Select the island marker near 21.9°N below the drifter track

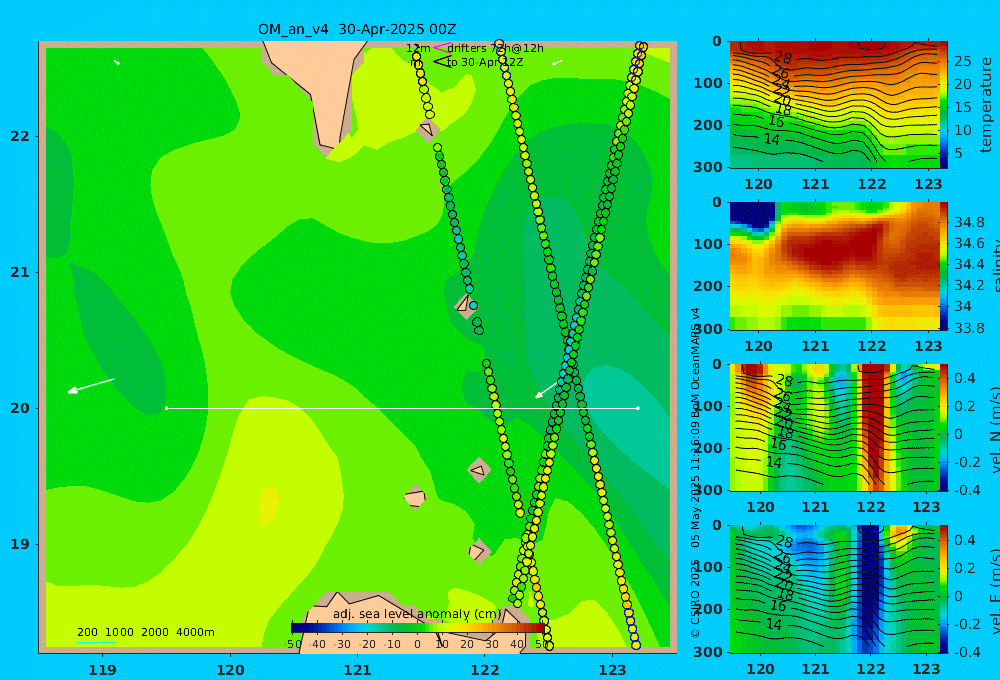[428, 130]
